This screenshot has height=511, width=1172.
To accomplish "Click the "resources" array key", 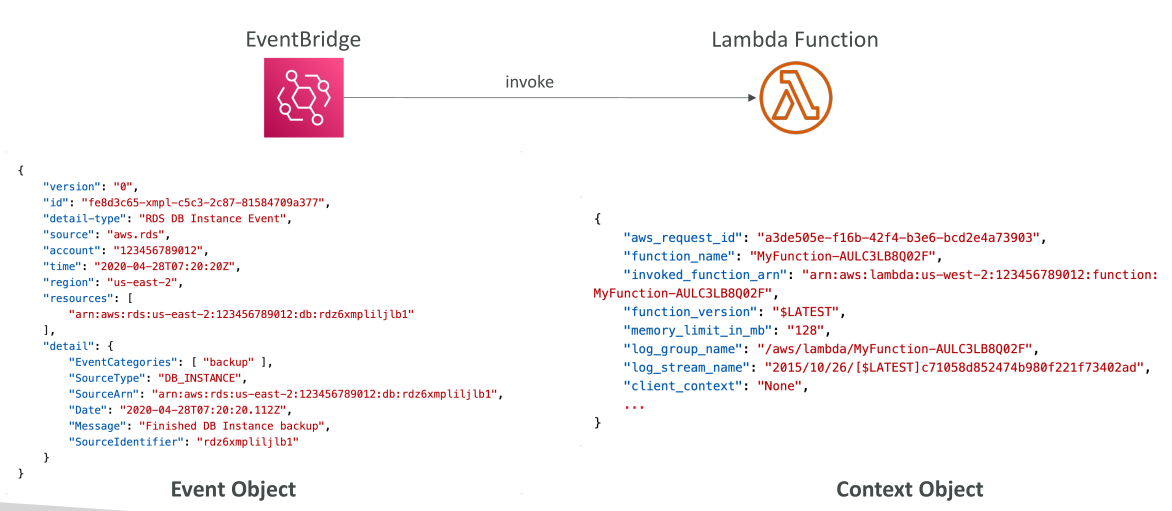I will [x=77, y=299].
